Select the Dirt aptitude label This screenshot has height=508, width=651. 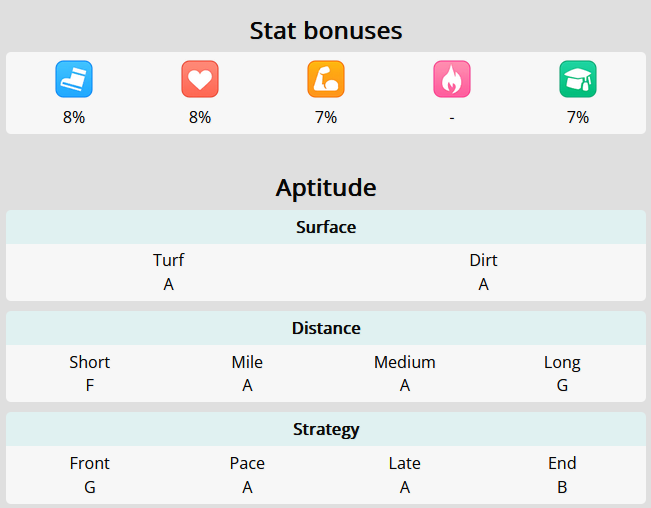click(483, 260)
